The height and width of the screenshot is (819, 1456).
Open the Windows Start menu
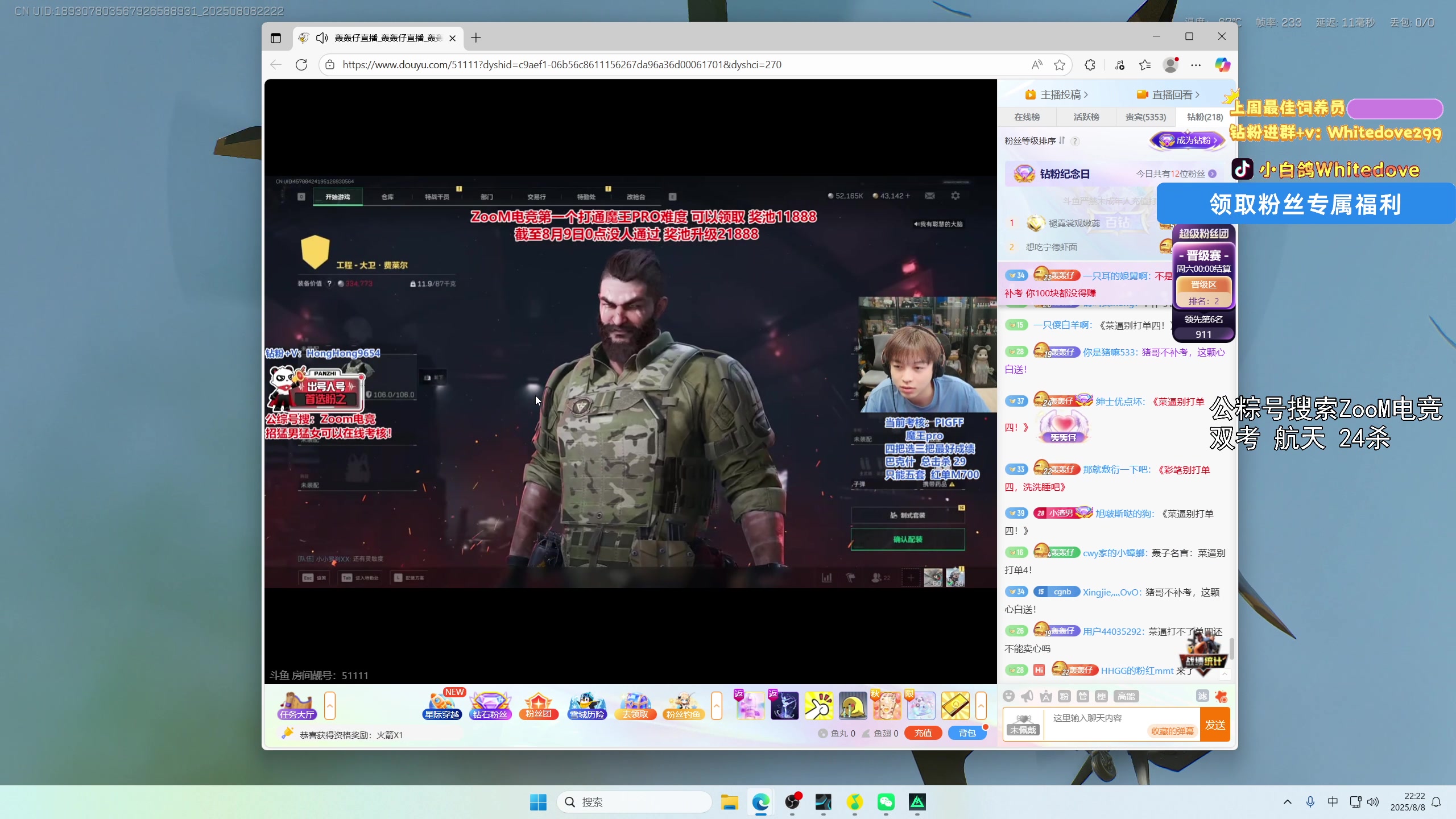click(538, 802)
